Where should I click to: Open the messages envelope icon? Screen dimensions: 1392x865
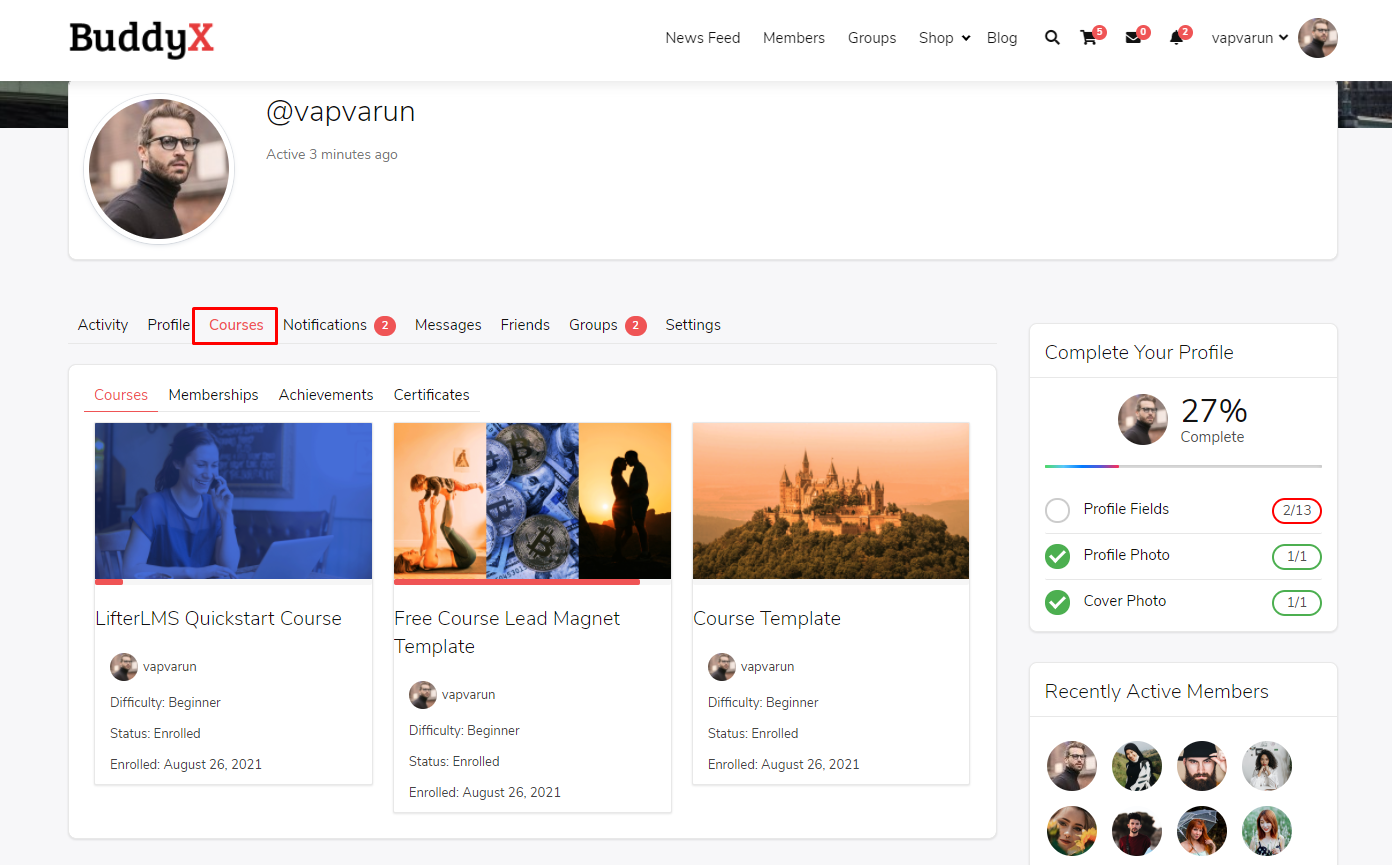pos(1133,38)
